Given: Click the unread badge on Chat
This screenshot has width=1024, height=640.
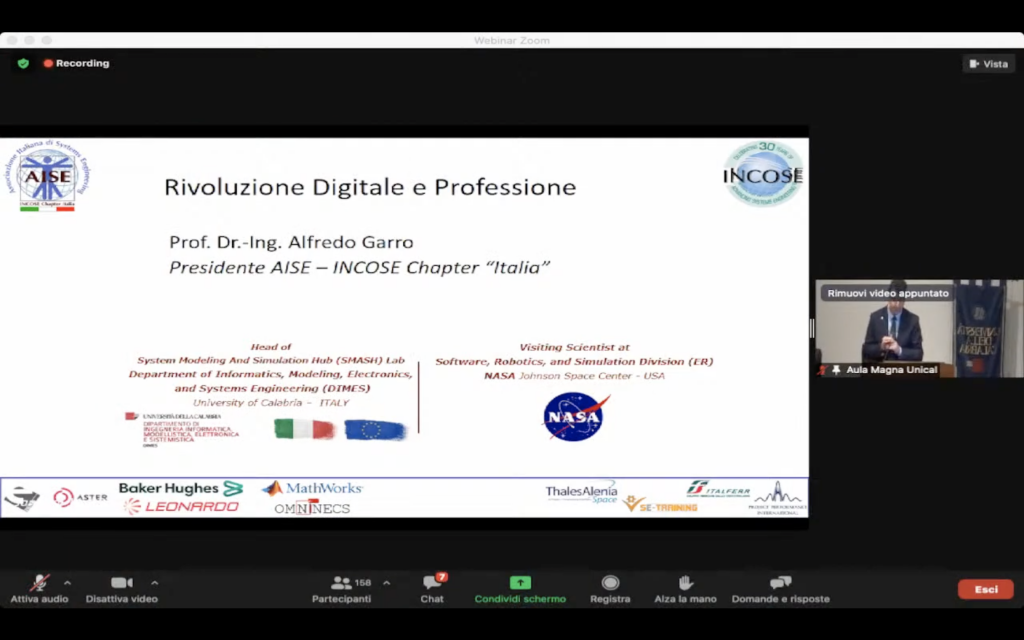Looking at the screenshot, I should click(442, 577).
